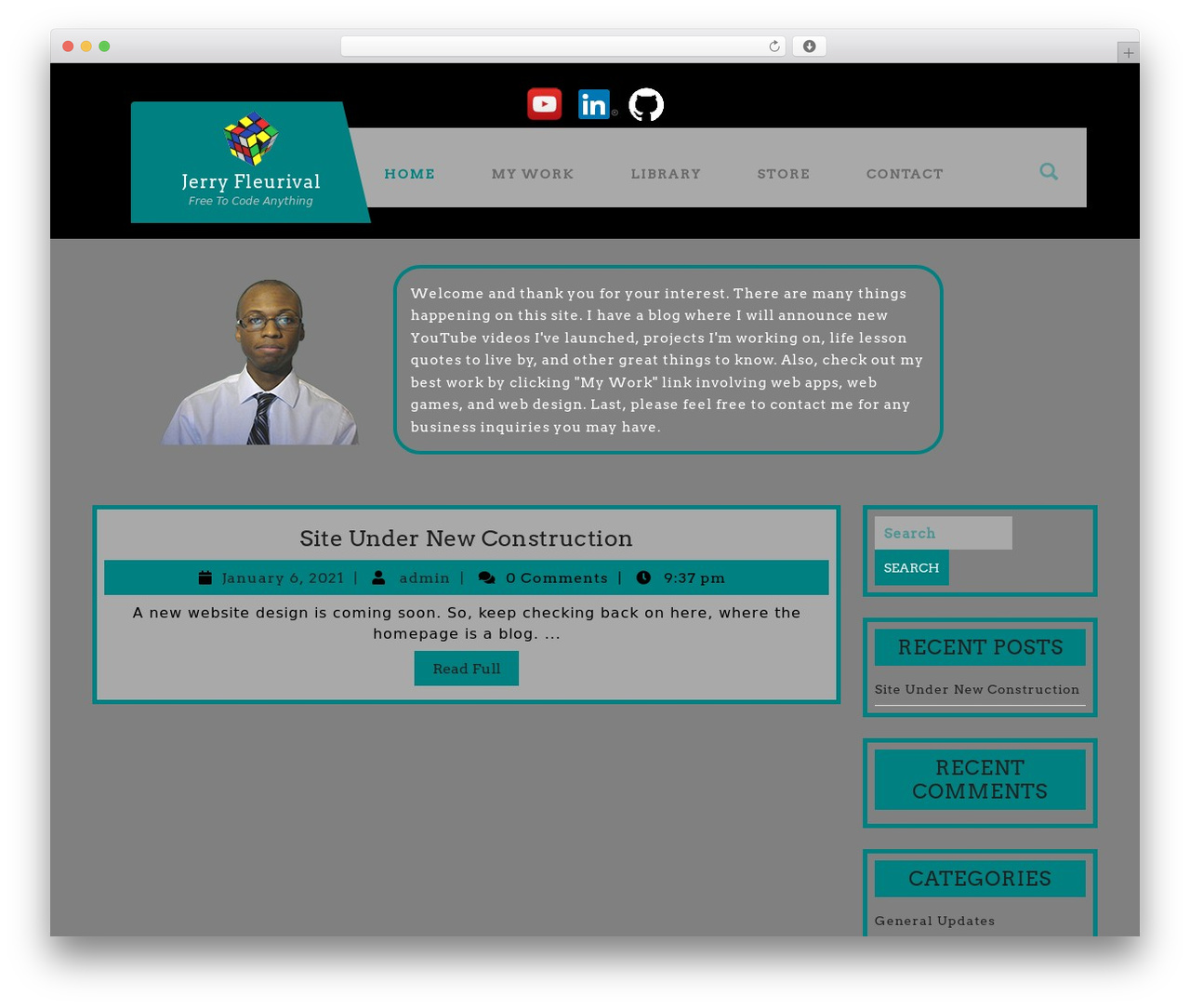Screen dimensions: 1190x1008
Task: Click the 0 Comments link
Action: [x=557, y=577]
